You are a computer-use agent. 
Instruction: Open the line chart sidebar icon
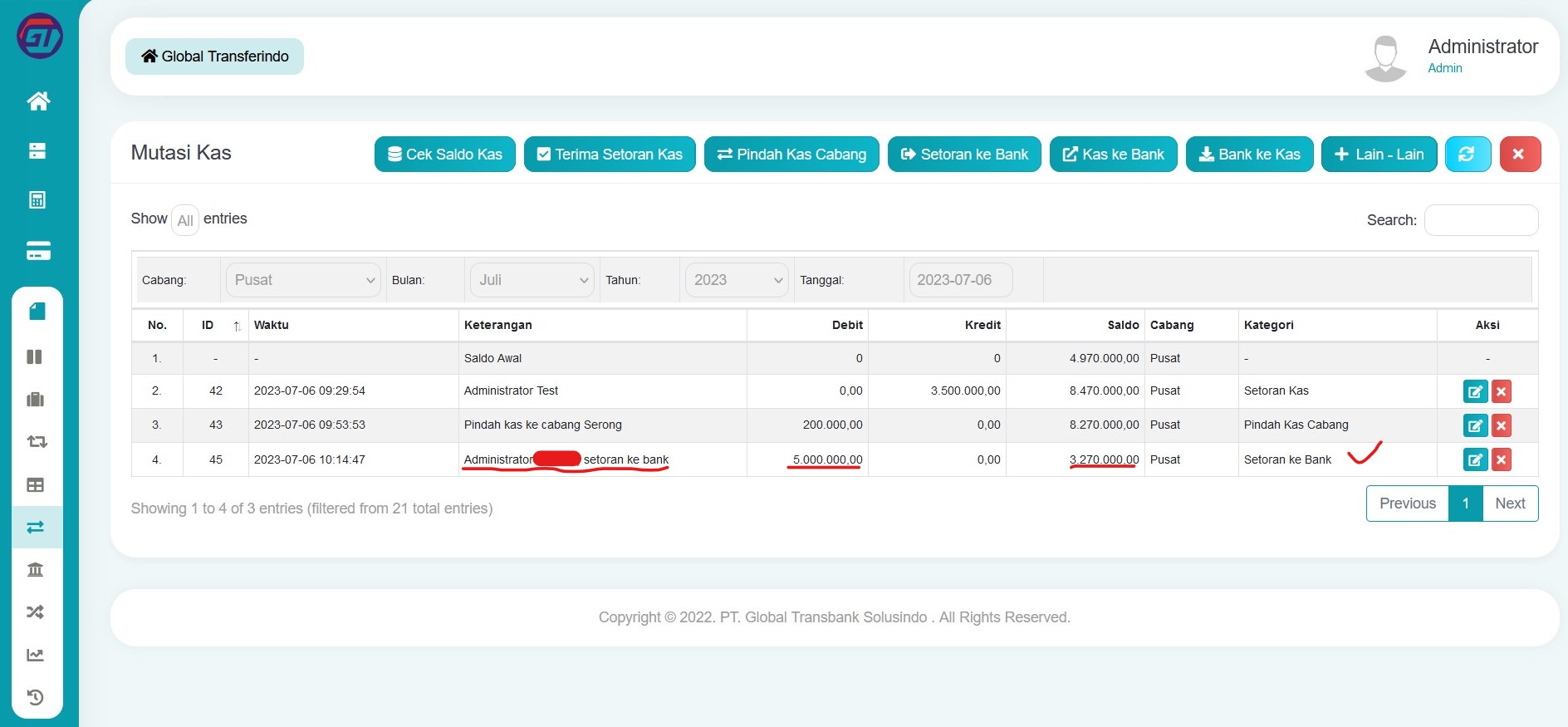coord(35,655)
